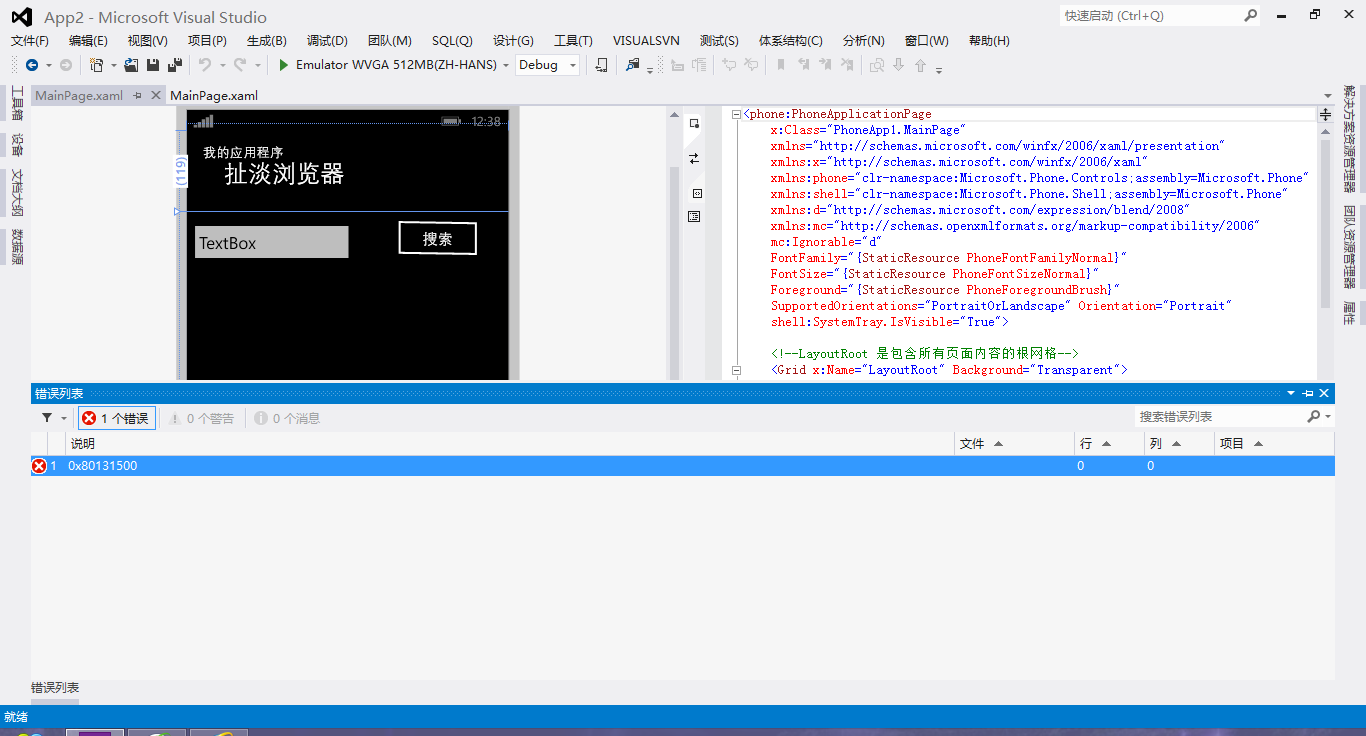Toggle the '1 个错误' errors filter
Image resolution: width=1366 pixels, height=736 pixels.
coord(116,418)
